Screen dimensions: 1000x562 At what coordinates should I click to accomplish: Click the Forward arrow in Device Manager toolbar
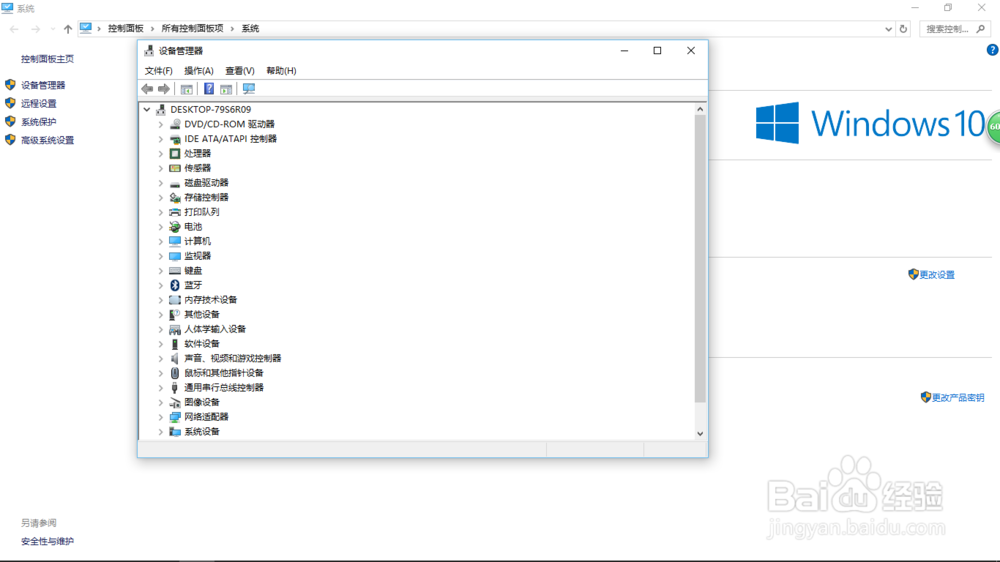[x=164, y=89]
